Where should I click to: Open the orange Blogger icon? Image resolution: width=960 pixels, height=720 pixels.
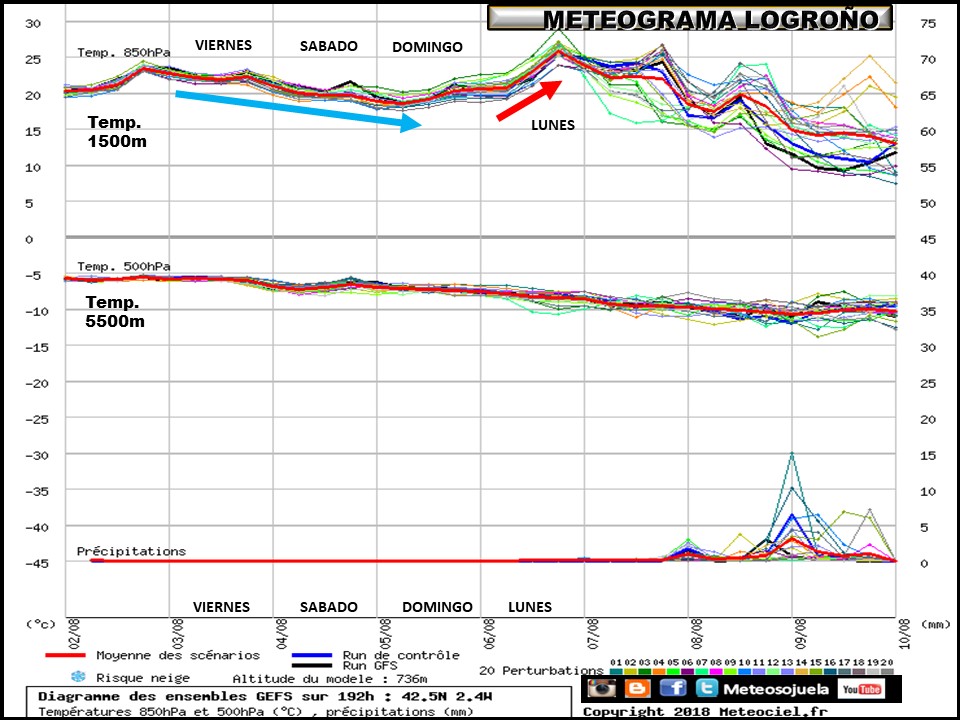(637, 688)
